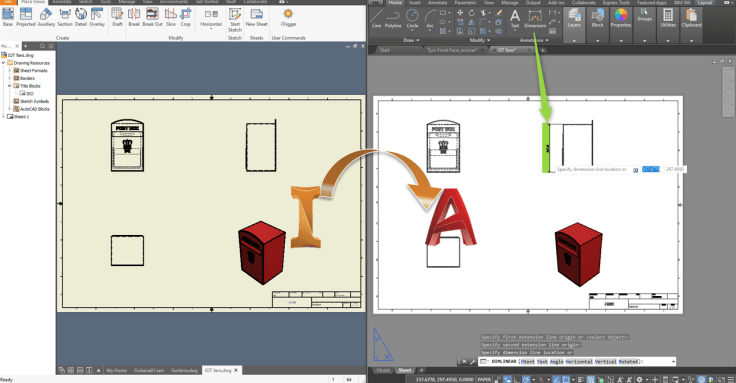Click the command line customize wrench
The image size is (736, 383).
coord(472,361)
